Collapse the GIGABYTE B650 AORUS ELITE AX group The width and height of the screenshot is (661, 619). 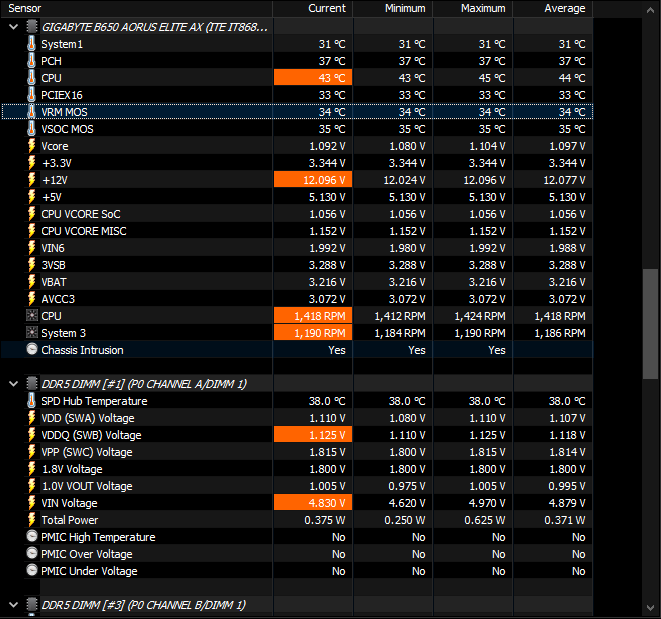tap(13, 27)
